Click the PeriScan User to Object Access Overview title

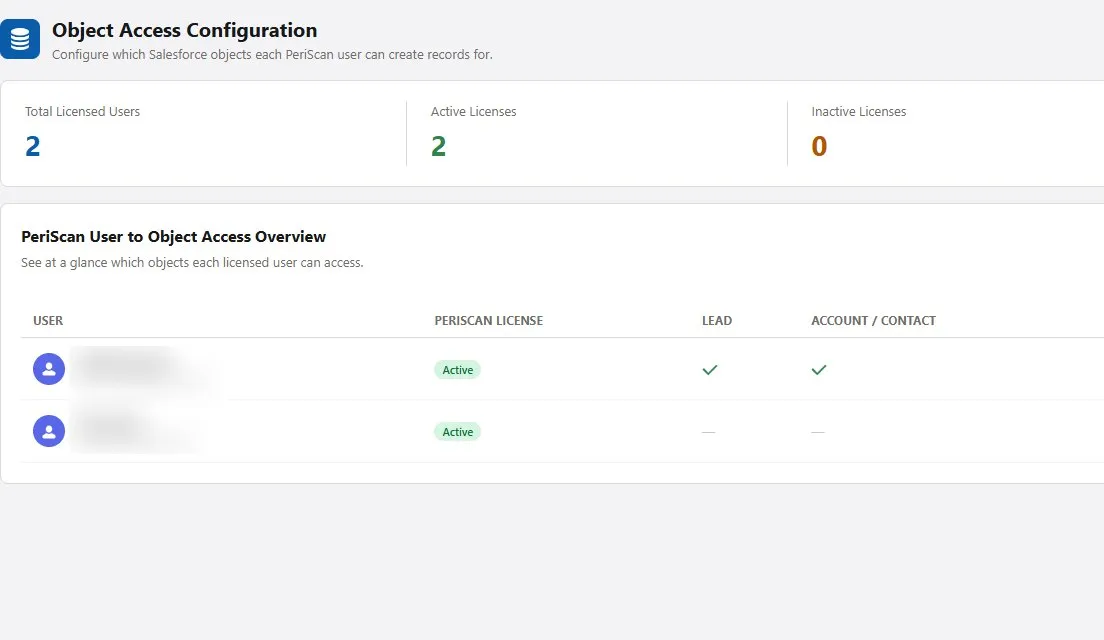tap(173, 237)
